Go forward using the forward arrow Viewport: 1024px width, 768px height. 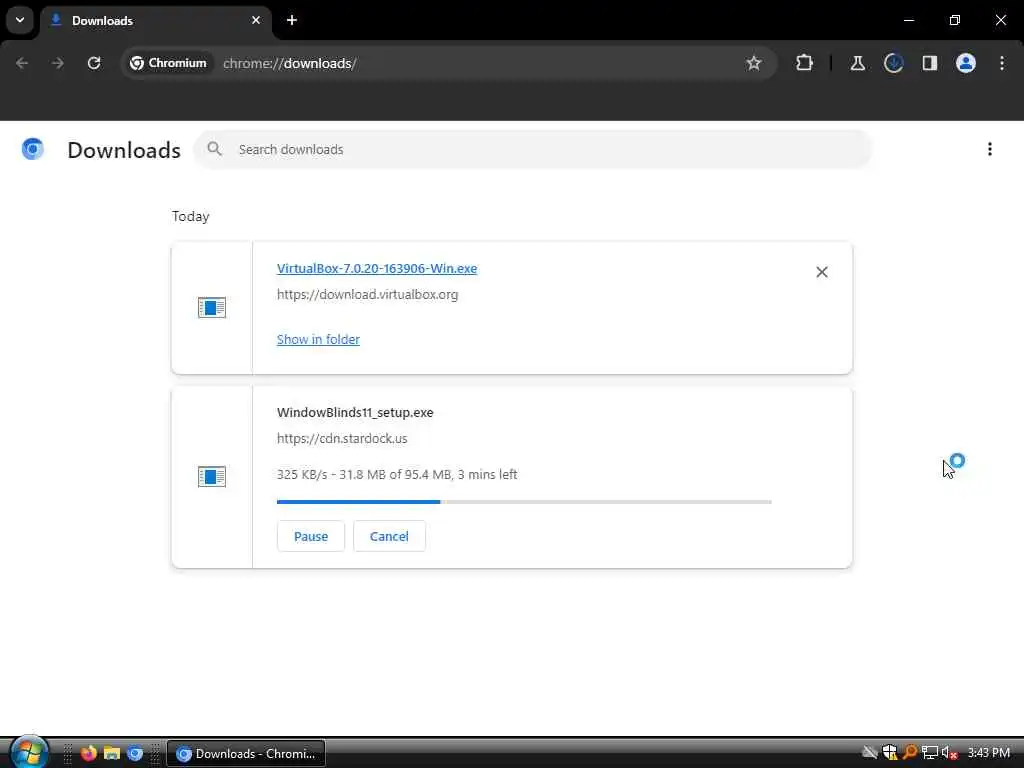click(58, 63)
